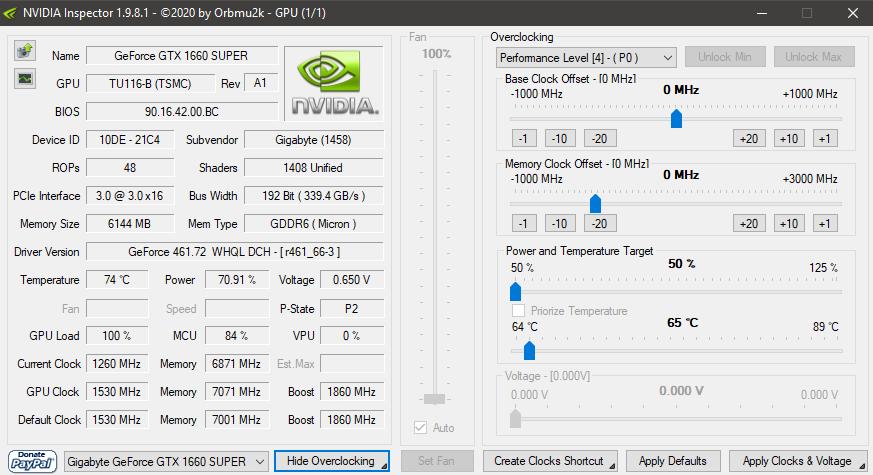Click the vertical Fan speed slider handle
Image resolution: width=873 pixels, height=475 pixels.
(x=434, y=399)
